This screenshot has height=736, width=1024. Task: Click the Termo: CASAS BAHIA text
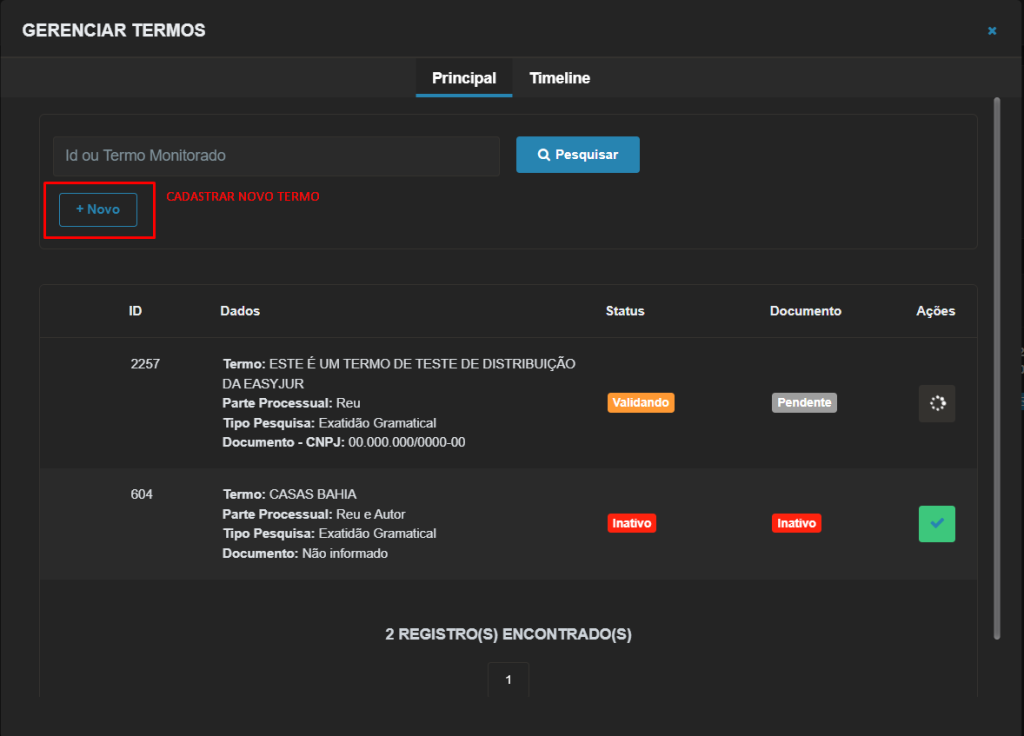pos(289,494)
